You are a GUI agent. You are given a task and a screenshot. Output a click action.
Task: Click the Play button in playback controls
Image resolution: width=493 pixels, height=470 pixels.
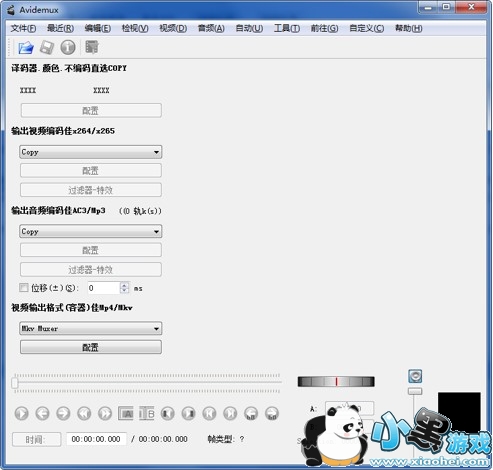click(x=22, y=414)
